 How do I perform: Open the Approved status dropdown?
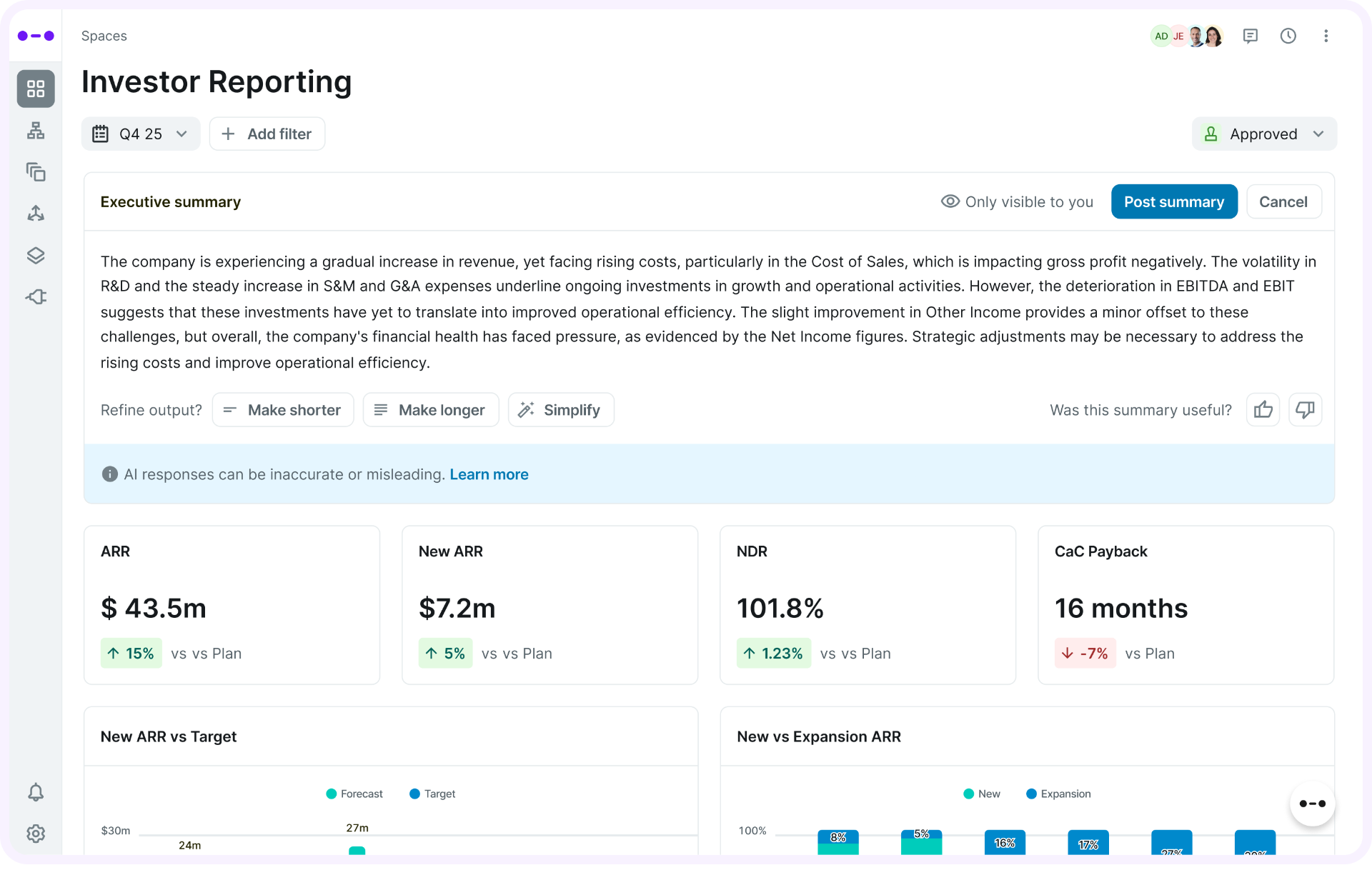[x=1264, y=134]
